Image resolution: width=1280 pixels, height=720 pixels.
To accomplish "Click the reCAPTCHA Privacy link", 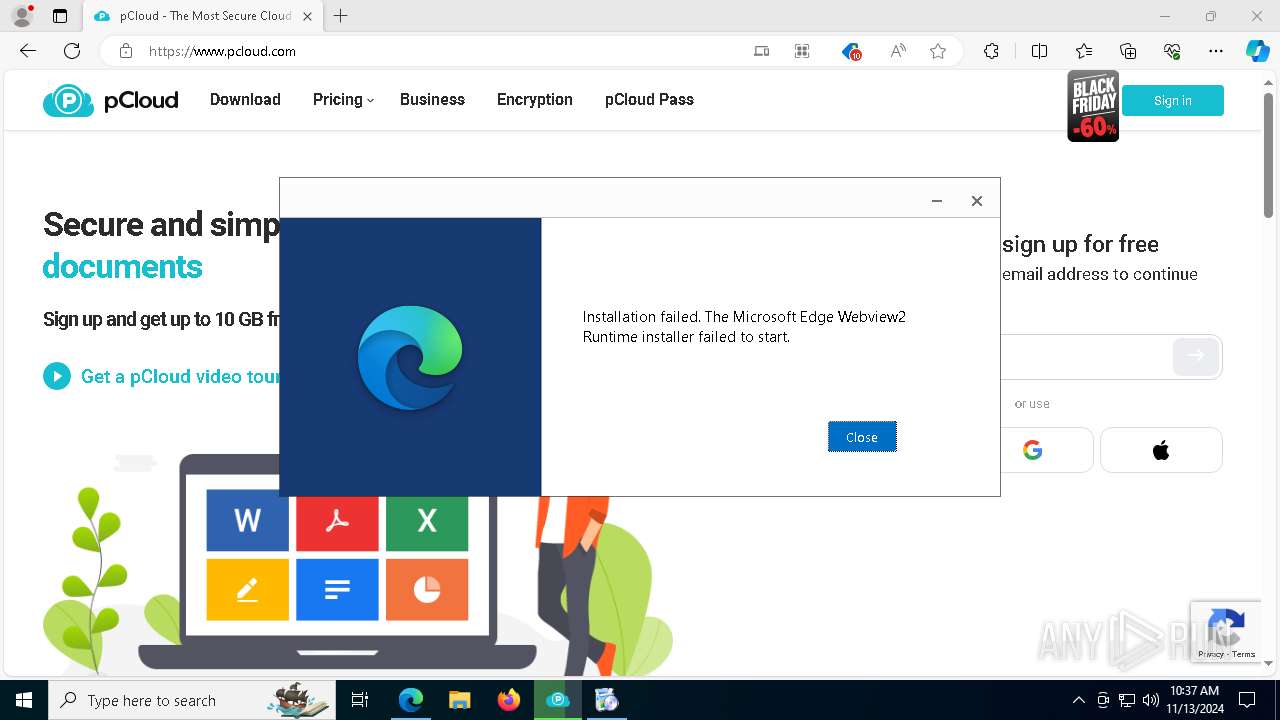I will pos(1210,654).
